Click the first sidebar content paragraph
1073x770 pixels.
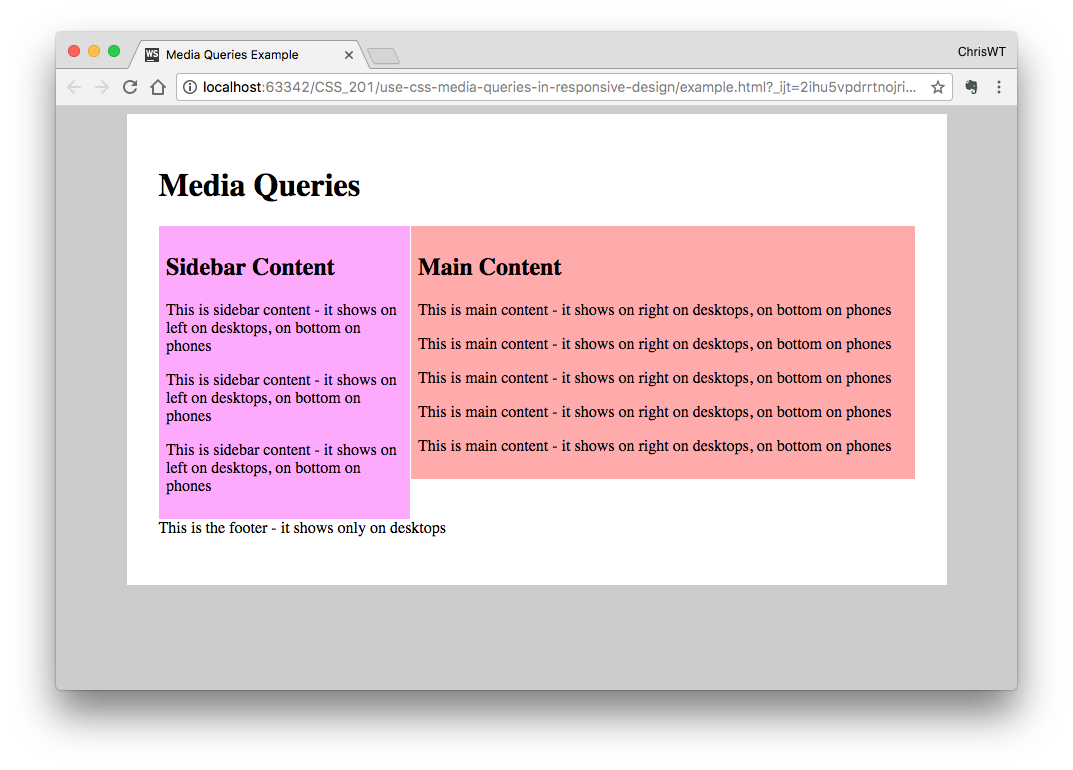(x=281, y=328)
